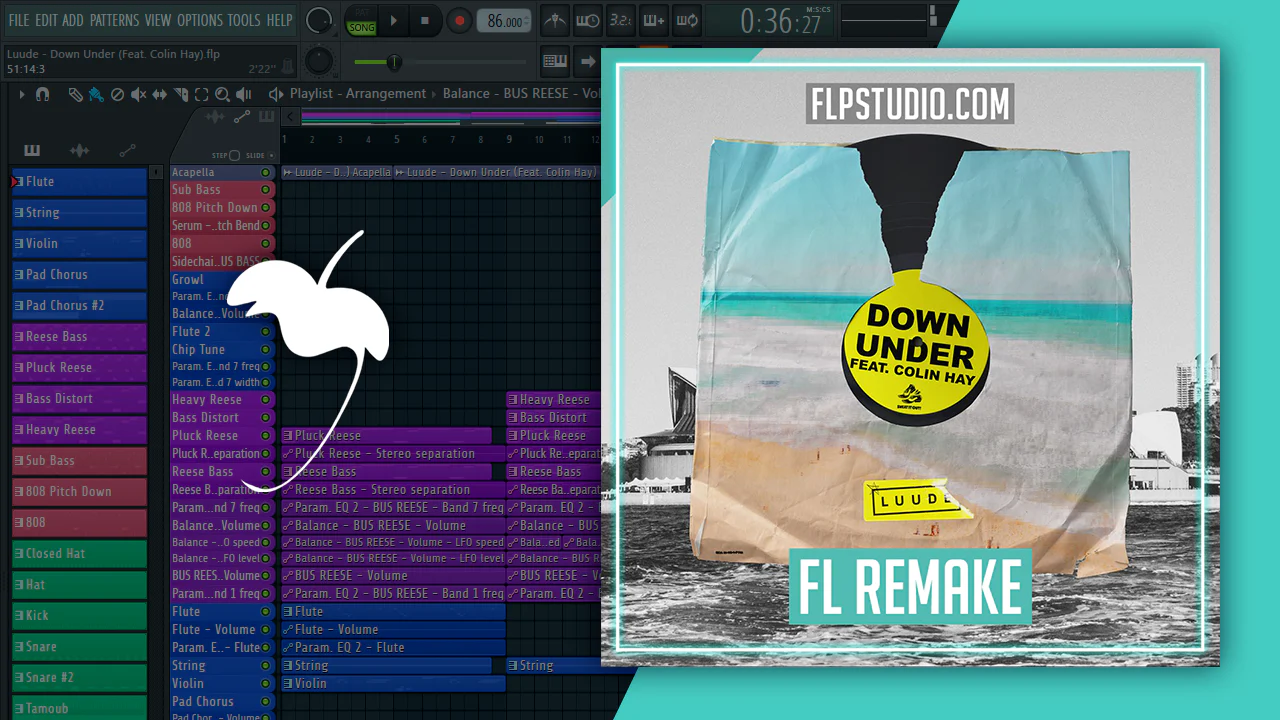This screenshot has width=1280, height=720.
Task: Mute the Violin track
Action: (x=265, y=684)
